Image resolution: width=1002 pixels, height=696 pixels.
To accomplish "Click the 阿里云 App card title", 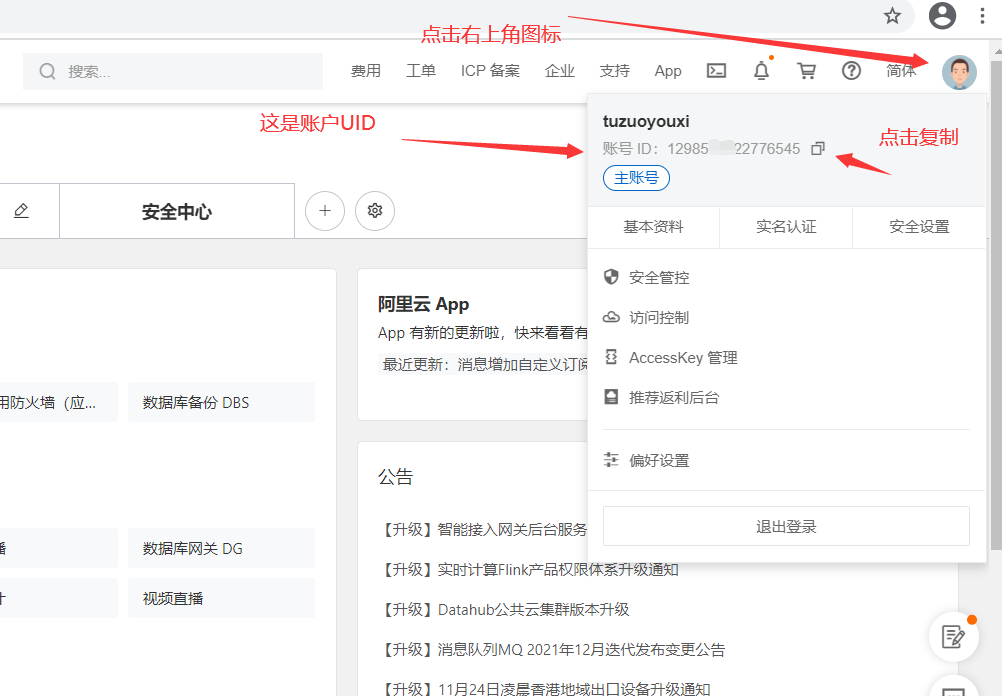I will coord(423,304).
